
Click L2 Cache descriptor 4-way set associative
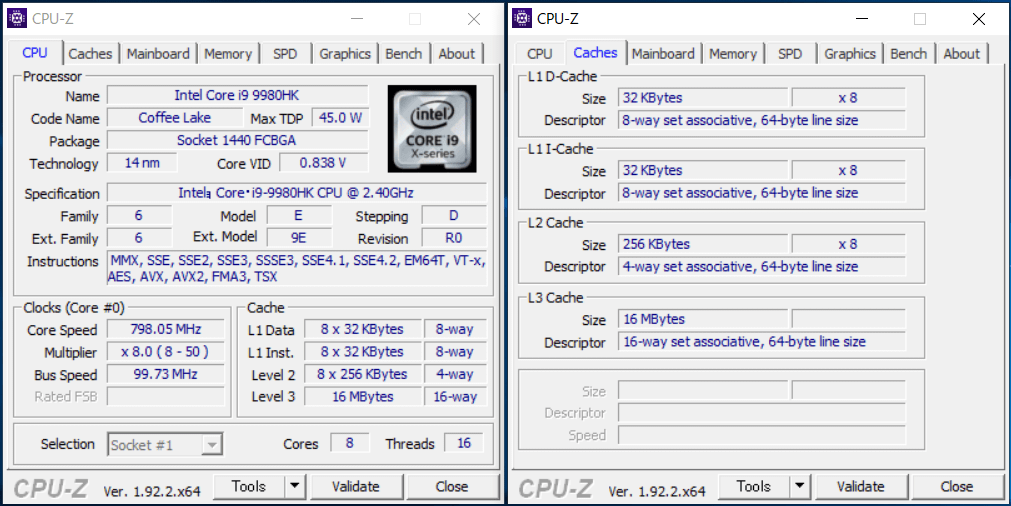click(761, 266)
